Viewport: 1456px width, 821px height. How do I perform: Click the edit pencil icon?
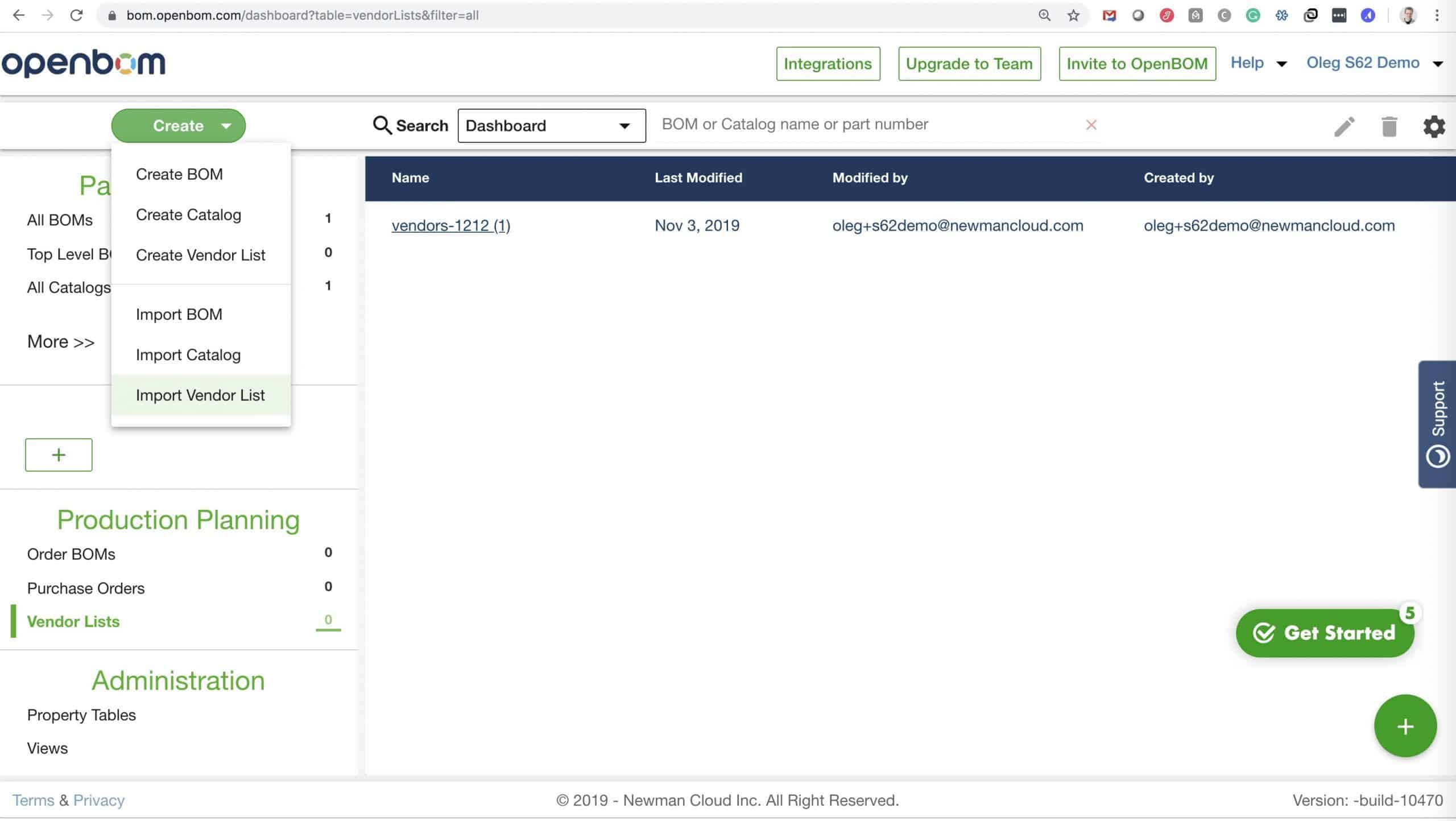tap(1344, 126)
